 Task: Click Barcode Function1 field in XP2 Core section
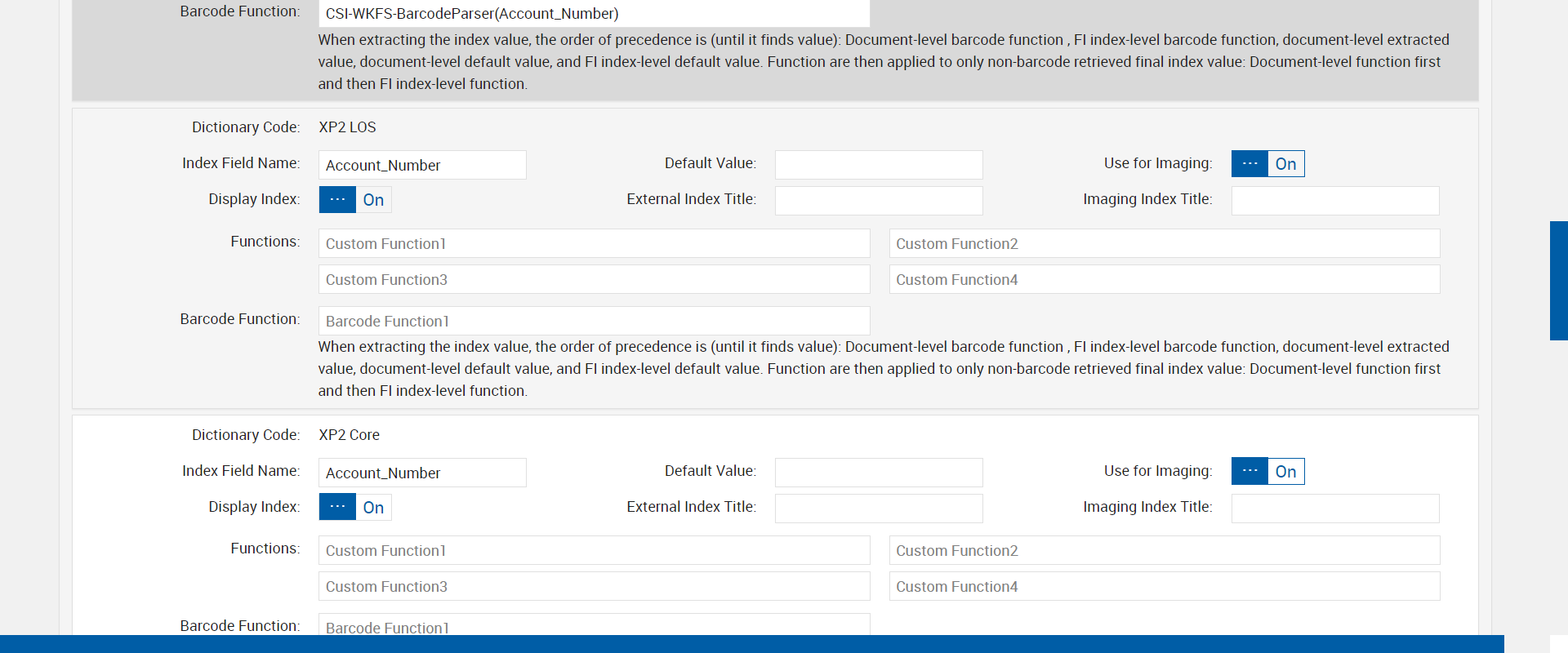tap(594, 624)
